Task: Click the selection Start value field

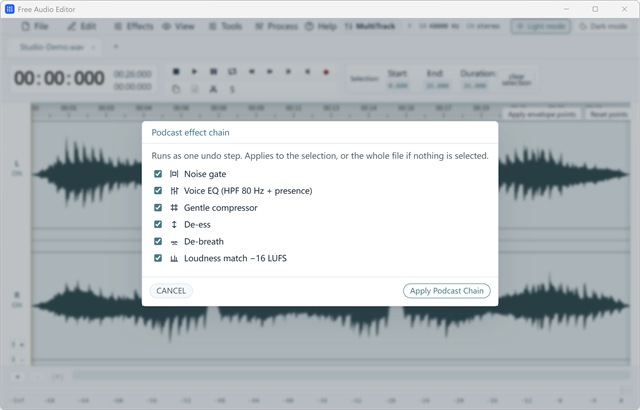Action: coord(398,86)
